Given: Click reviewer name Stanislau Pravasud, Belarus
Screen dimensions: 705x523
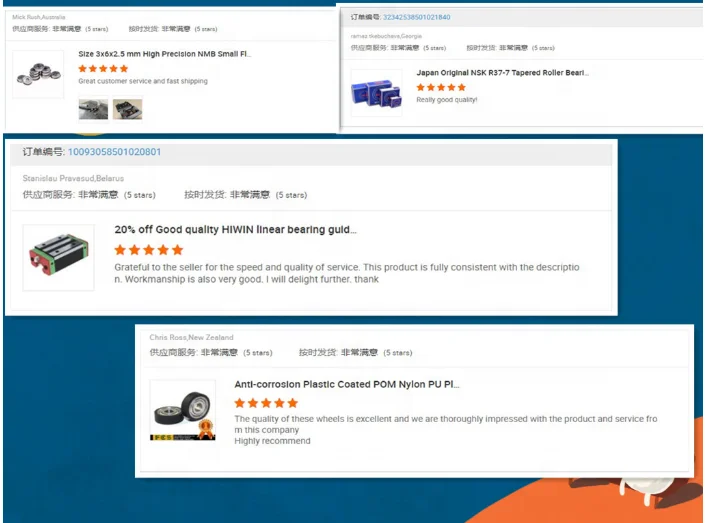Looking at the screenshot, I should [73, 179].
